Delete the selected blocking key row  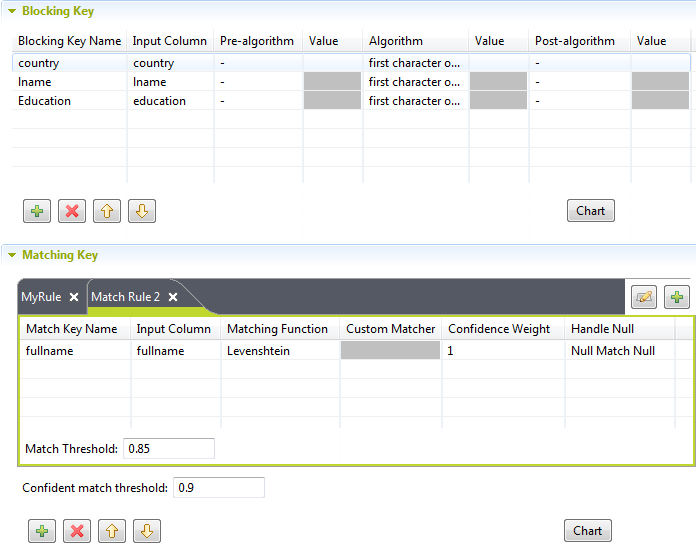tap(72, 211)
